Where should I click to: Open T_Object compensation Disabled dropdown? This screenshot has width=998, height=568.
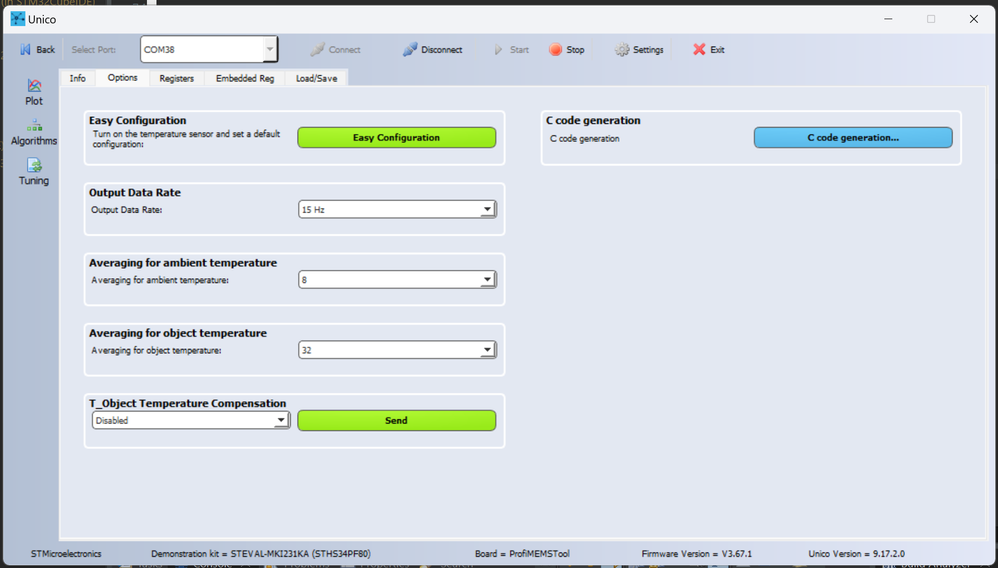click(191, 420)
